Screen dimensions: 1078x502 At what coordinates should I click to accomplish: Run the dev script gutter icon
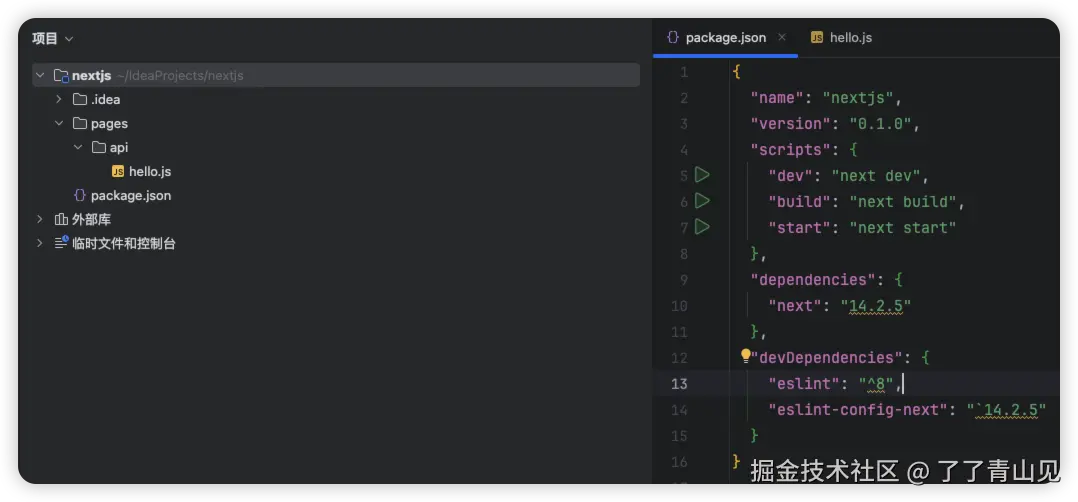701,175
